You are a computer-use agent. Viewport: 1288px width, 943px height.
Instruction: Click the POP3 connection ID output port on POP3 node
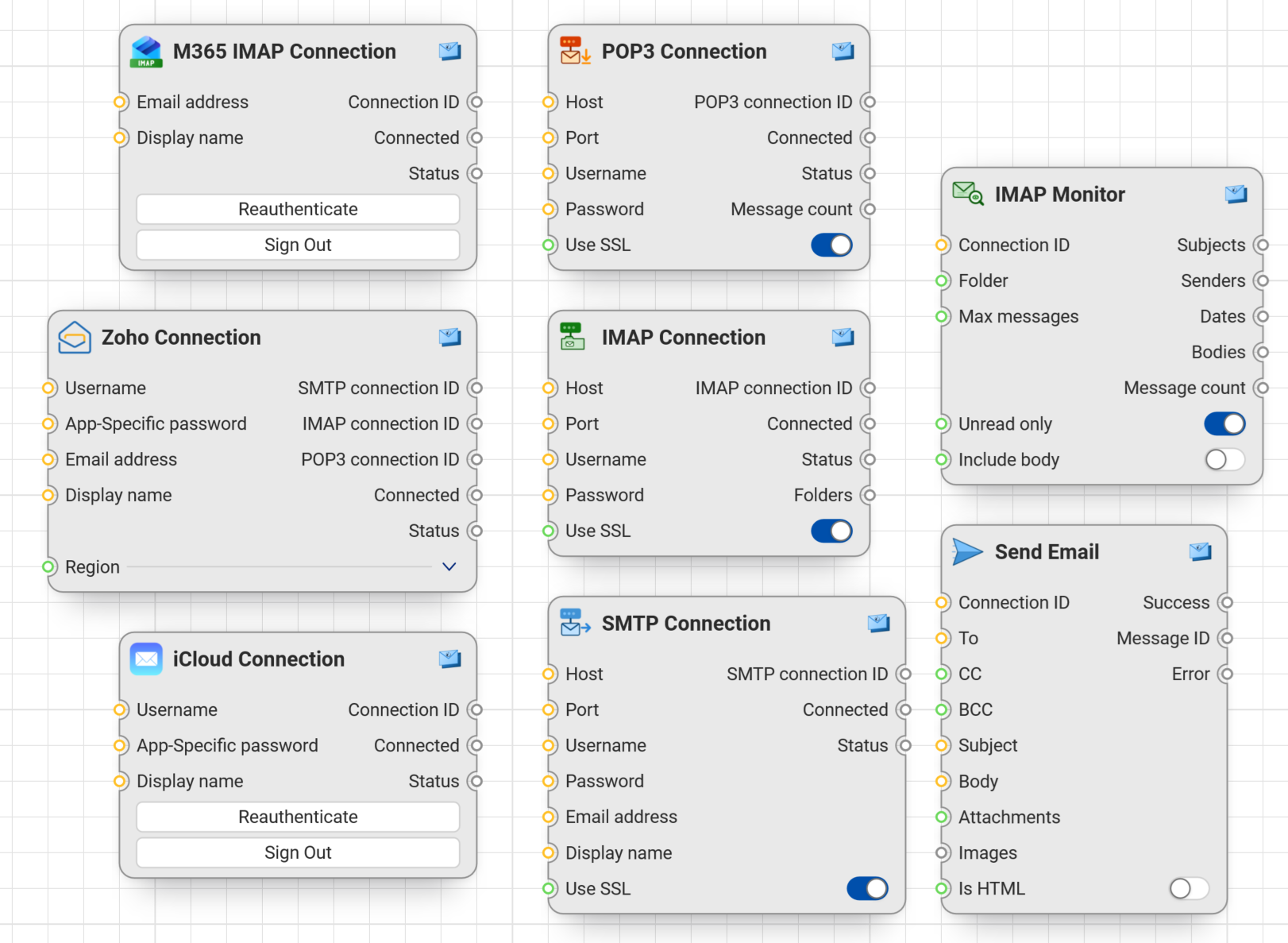tap(869, 102)
